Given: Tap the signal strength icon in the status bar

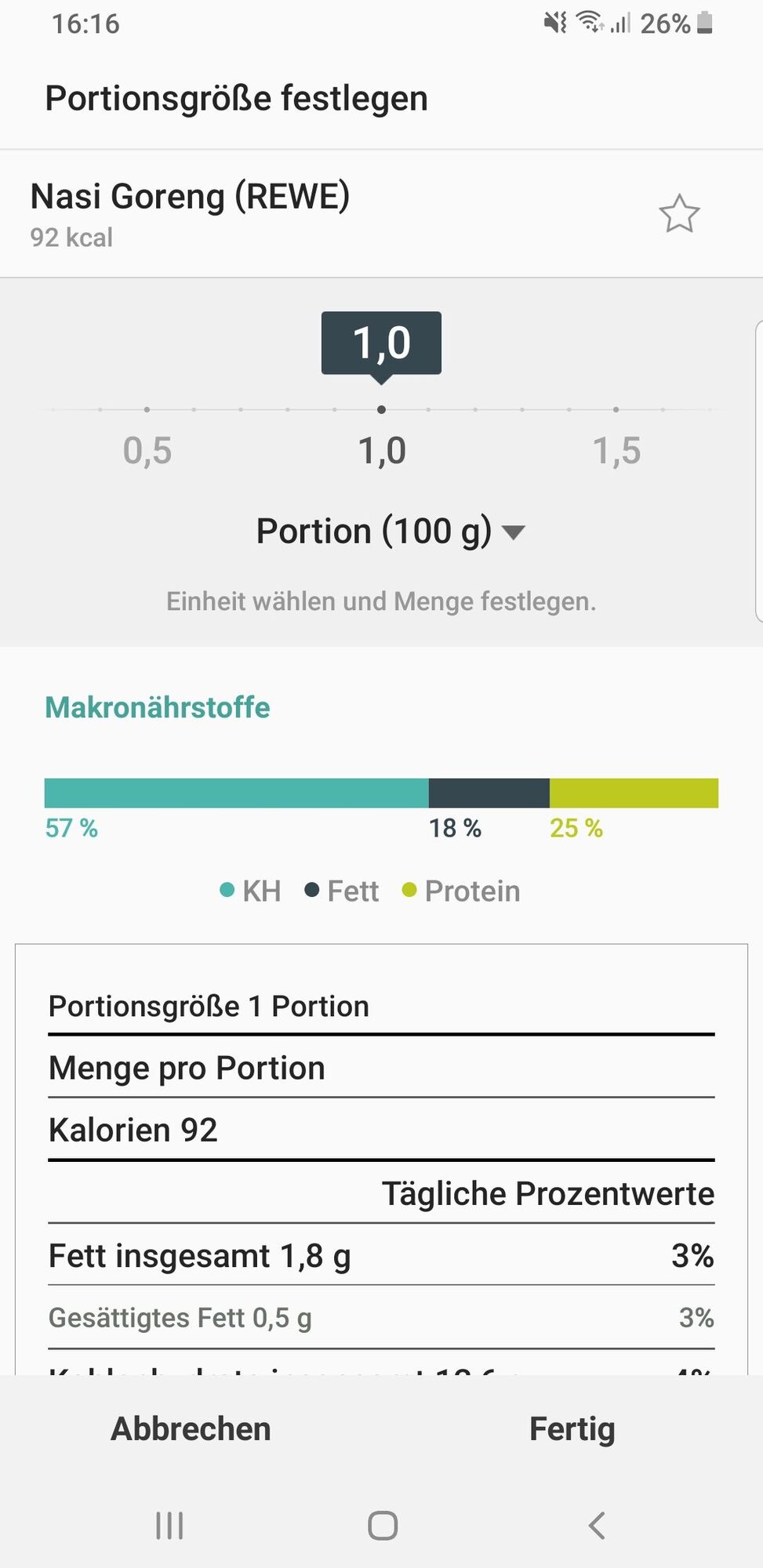Looking at the screenshot, I should (x=620, y=24).
